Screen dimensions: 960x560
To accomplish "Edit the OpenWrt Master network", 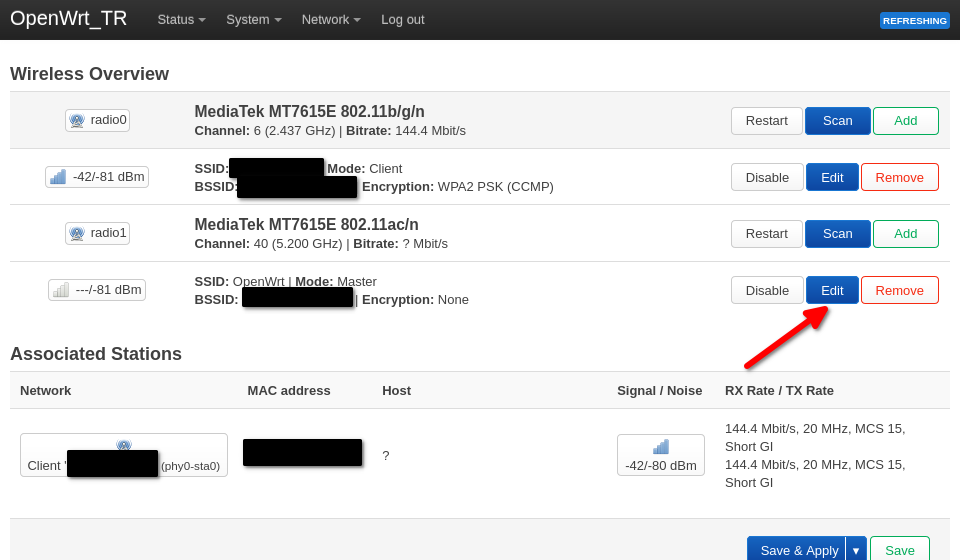I will click(x=832, y=291).
